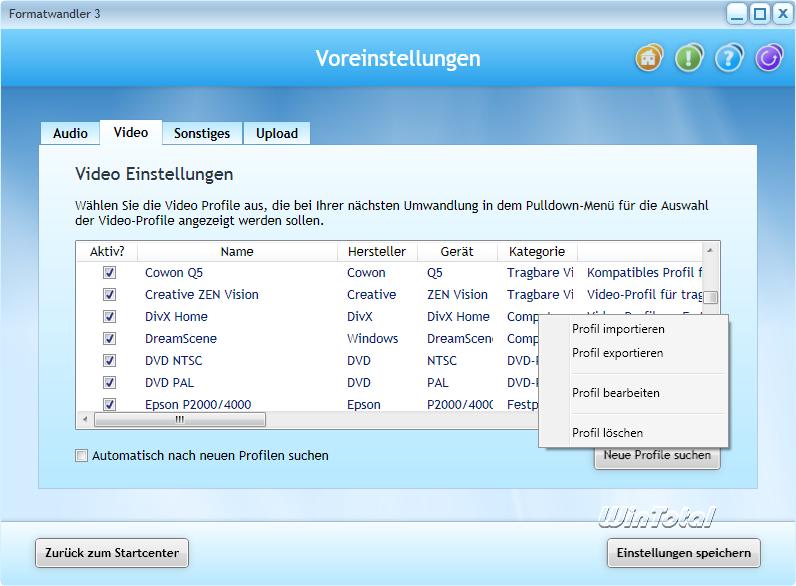Sort by Hersteller column header

pos(377,251)
